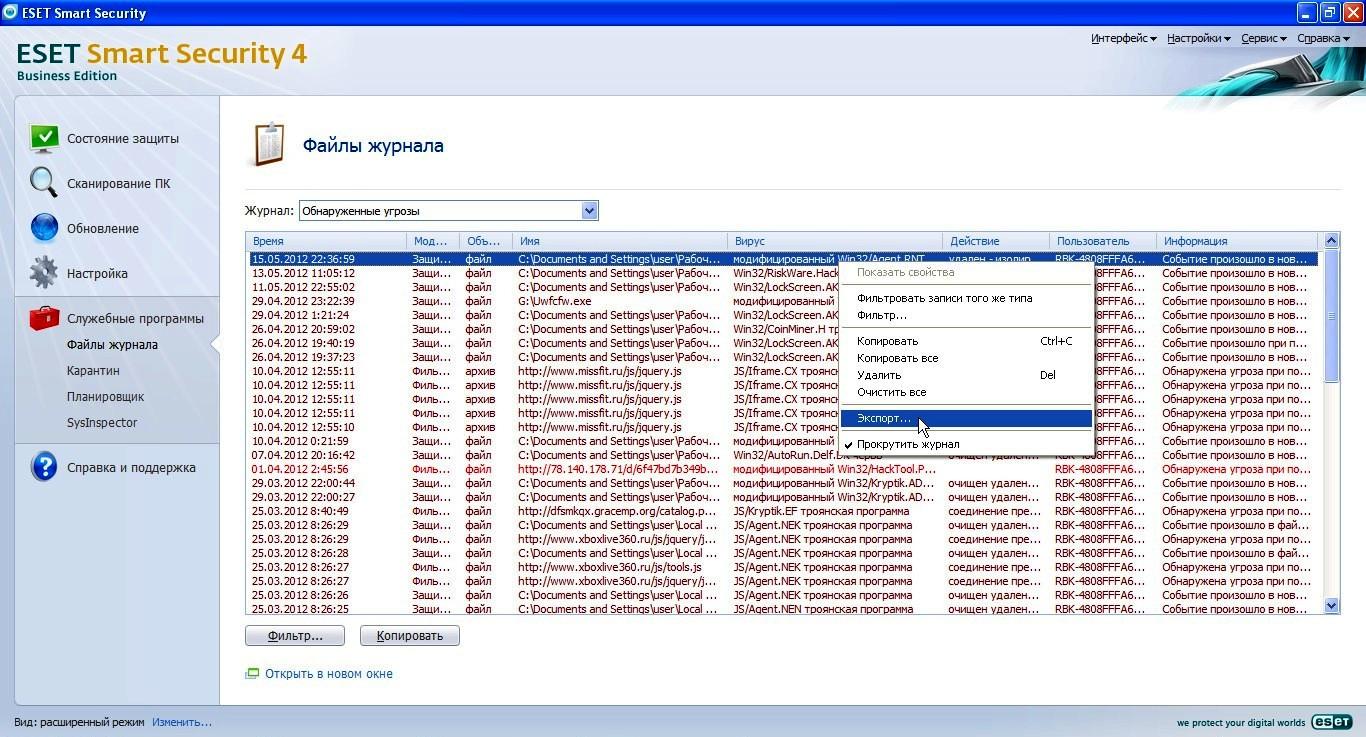
Task: Click the clipboard icon beside Файлы журнала heading
Action: pyautogui.click(x=268, y=144)
